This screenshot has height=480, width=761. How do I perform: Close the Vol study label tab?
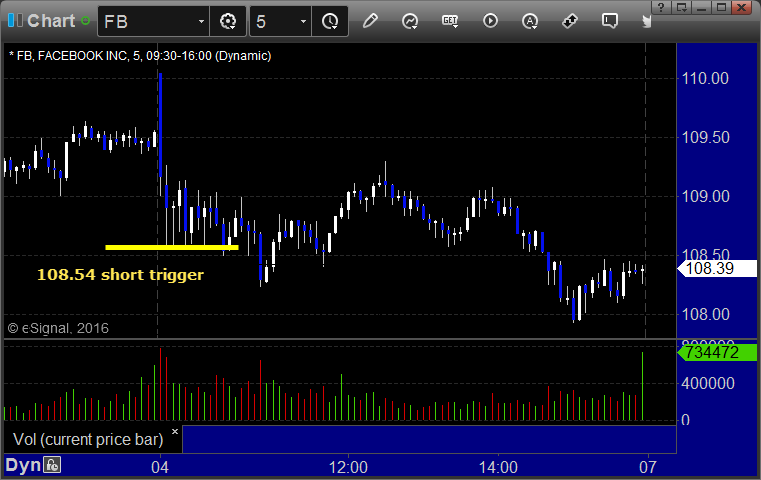(175, 431)
